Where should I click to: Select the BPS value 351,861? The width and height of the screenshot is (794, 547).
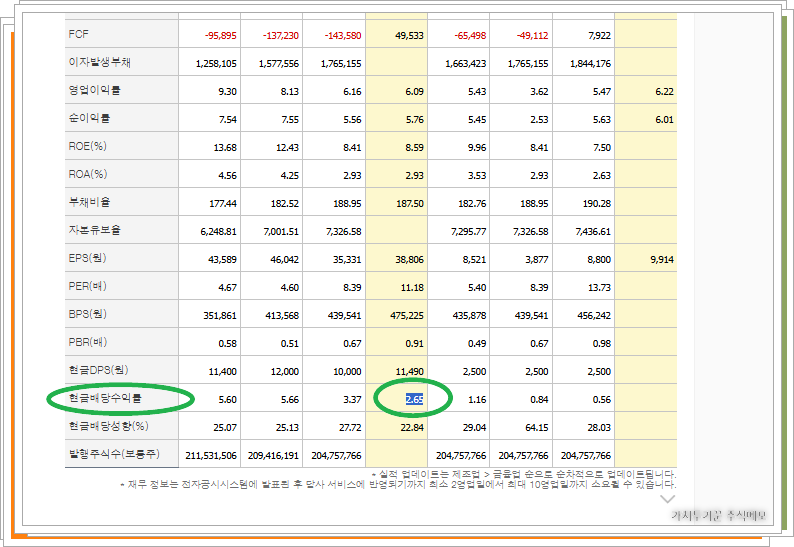click(220, 316)
